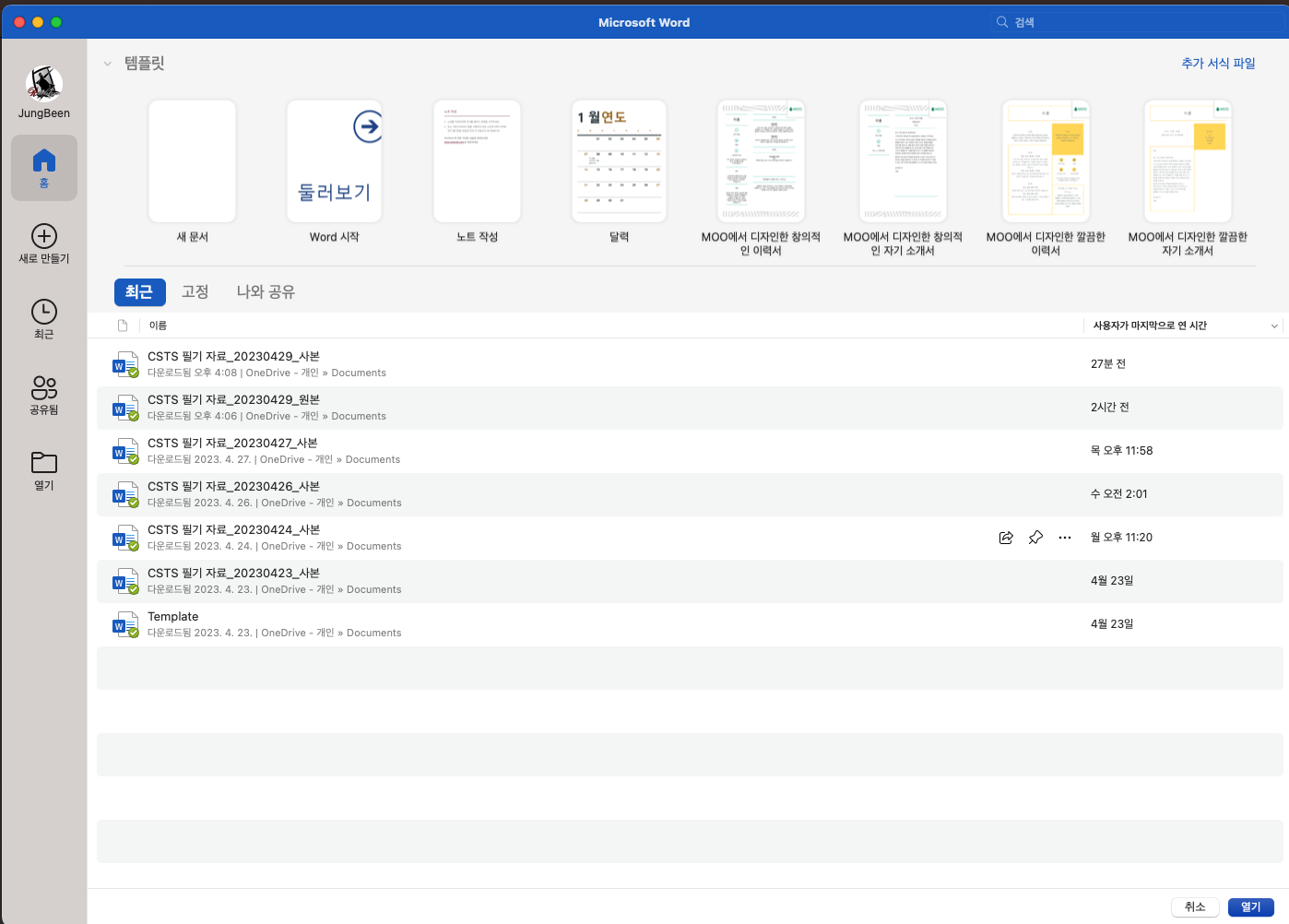Click the 월 오후 11:20 timestamp
The width and height of the screenshot is (1289, 924).
(1121, 538)
